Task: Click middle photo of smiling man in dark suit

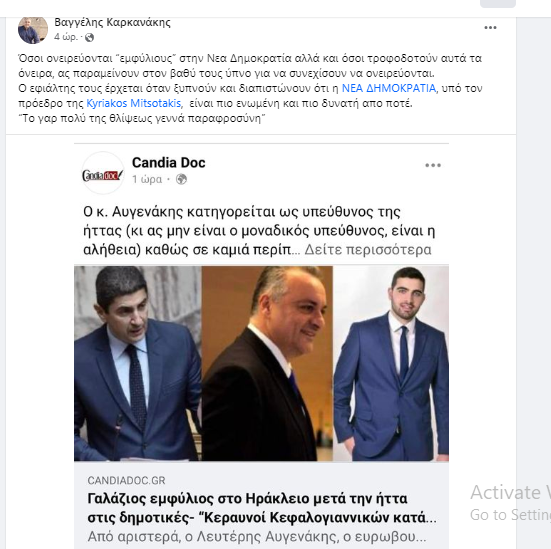Action: (x=267, y=363)
